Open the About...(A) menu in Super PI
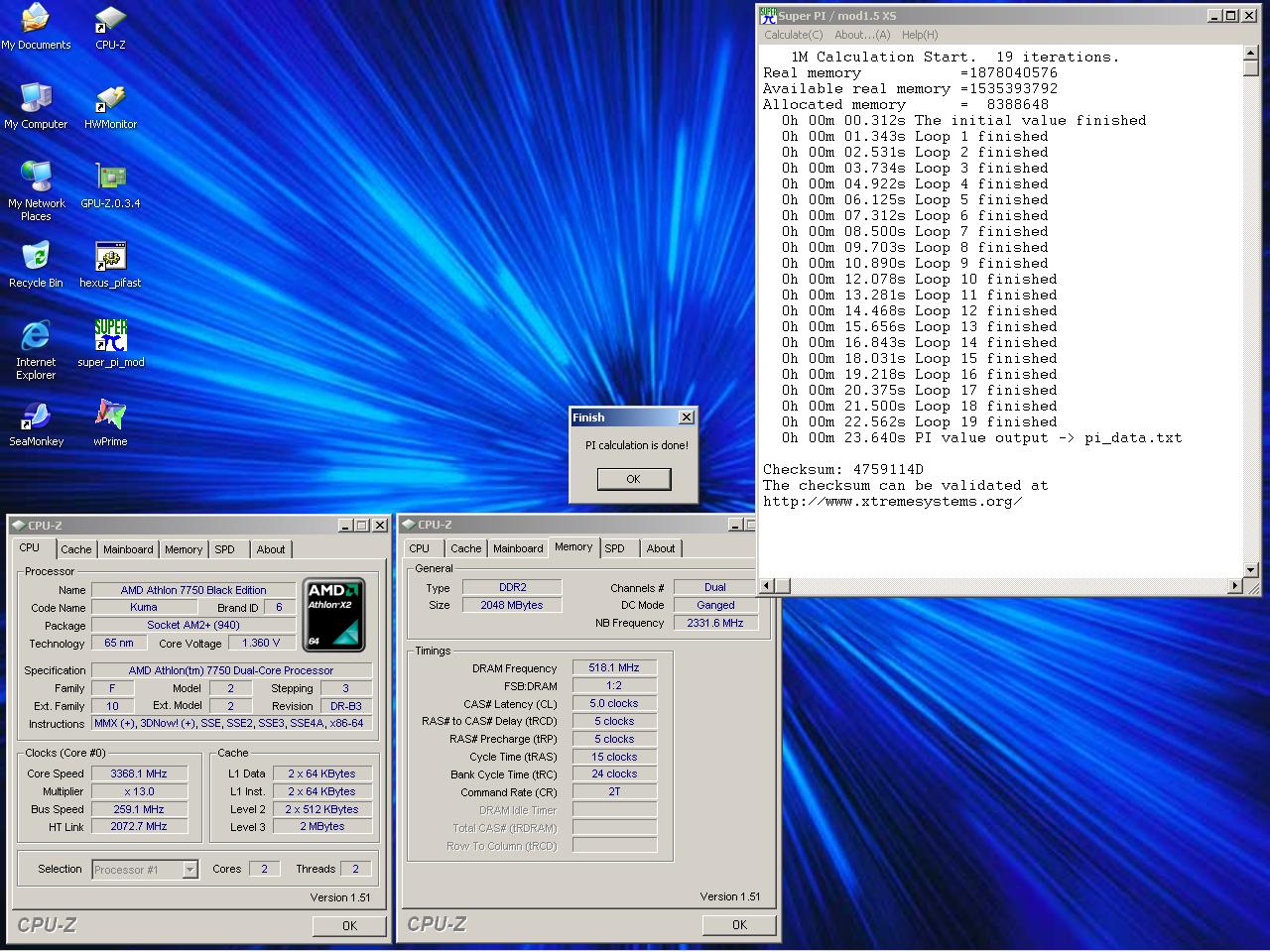Image resolution: width=1270 pixels, height=952 pixels. [x=862, y=35]
